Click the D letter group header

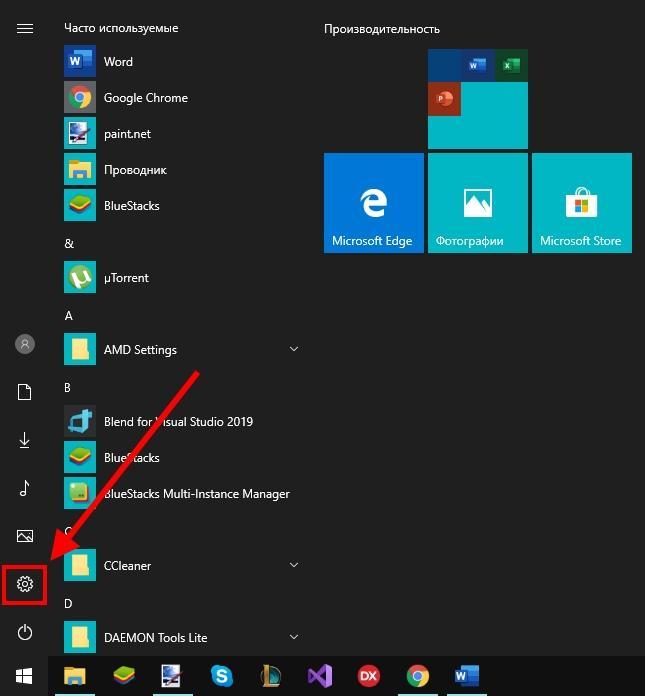coord(68,603)
